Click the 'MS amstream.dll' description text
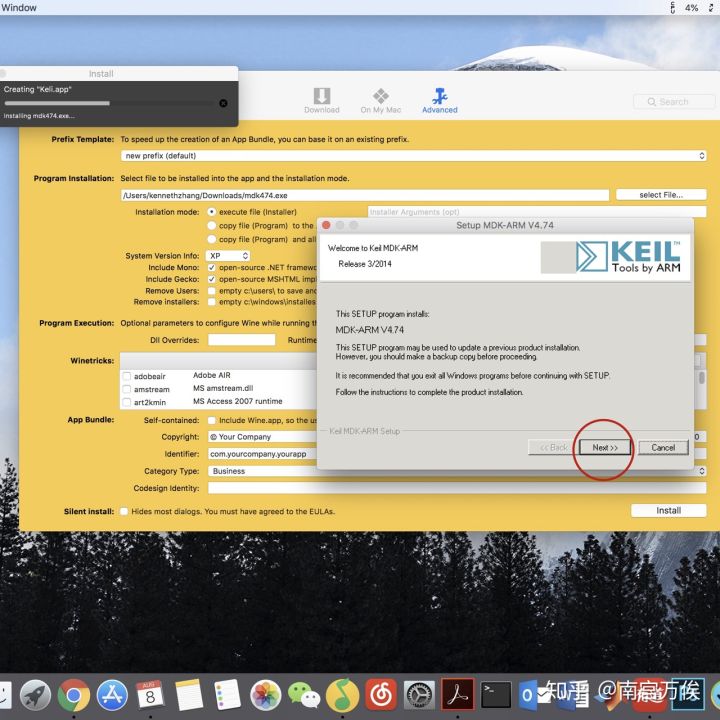The height and width of the screenshot is (720, 720). point(223,388)
